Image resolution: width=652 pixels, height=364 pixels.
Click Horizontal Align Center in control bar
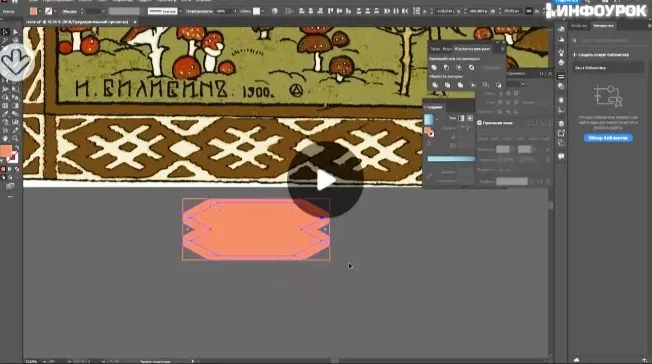[x=311, y=11]
